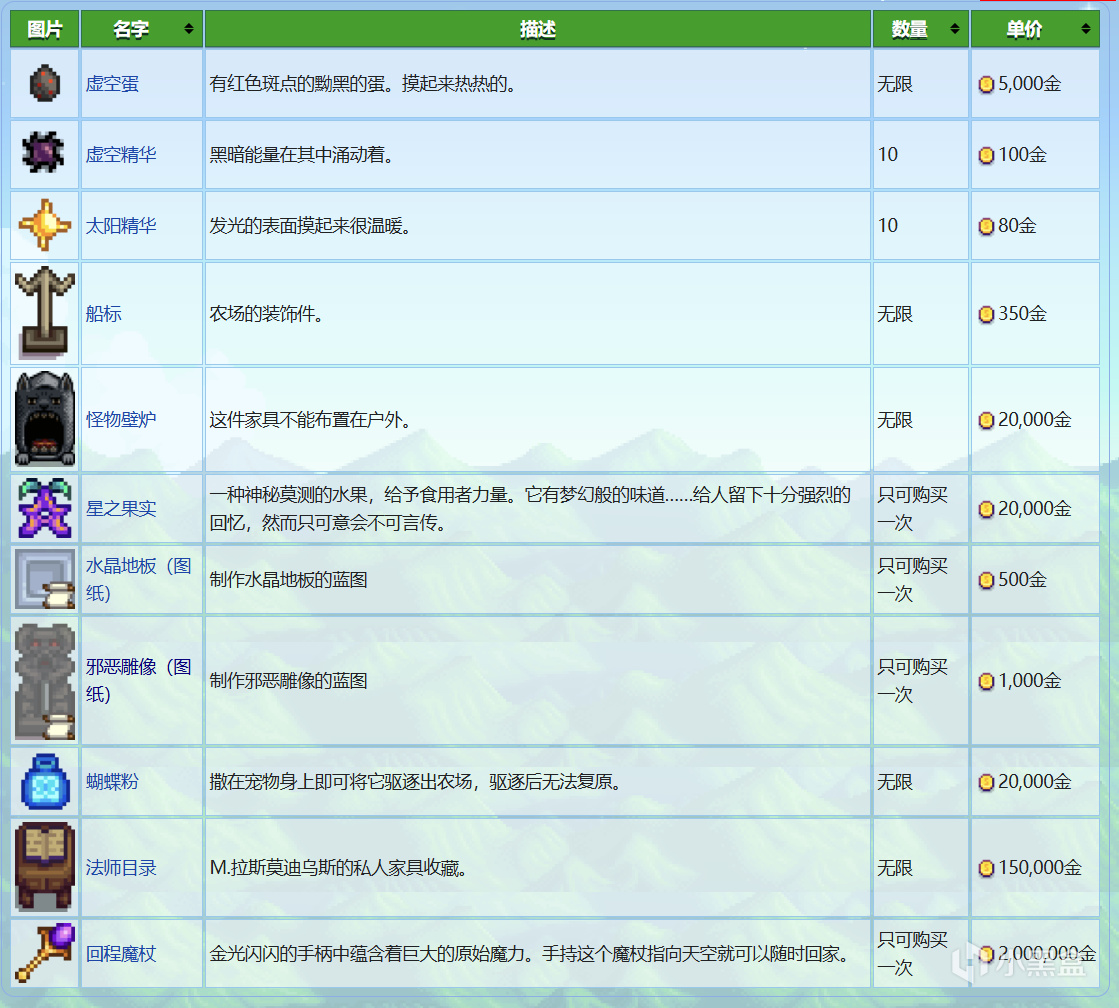Screen dimensions: 1119x1008
Task: Click price text 5,000金
Action: point(1030,84)
